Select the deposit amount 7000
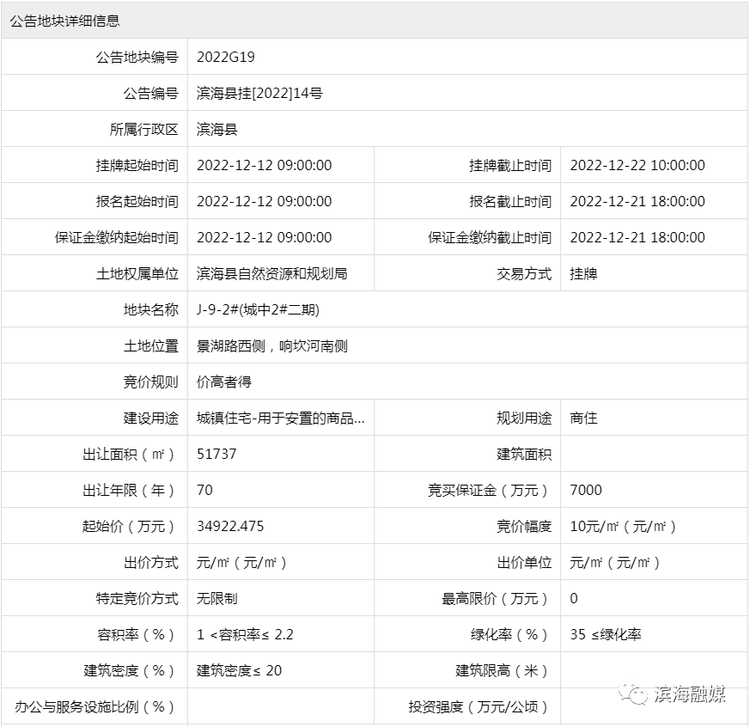750x727 pixels. tap(586, 490)
